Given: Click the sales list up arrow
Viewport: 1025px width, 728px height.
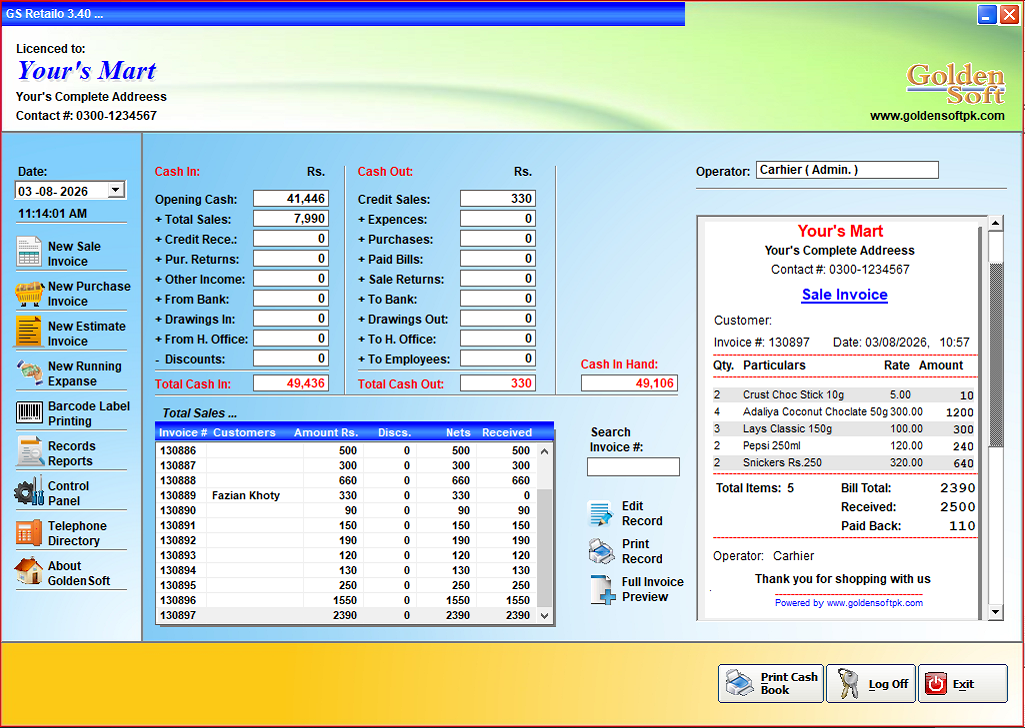Looking at the screenshot, I should [x=545, y=451].
